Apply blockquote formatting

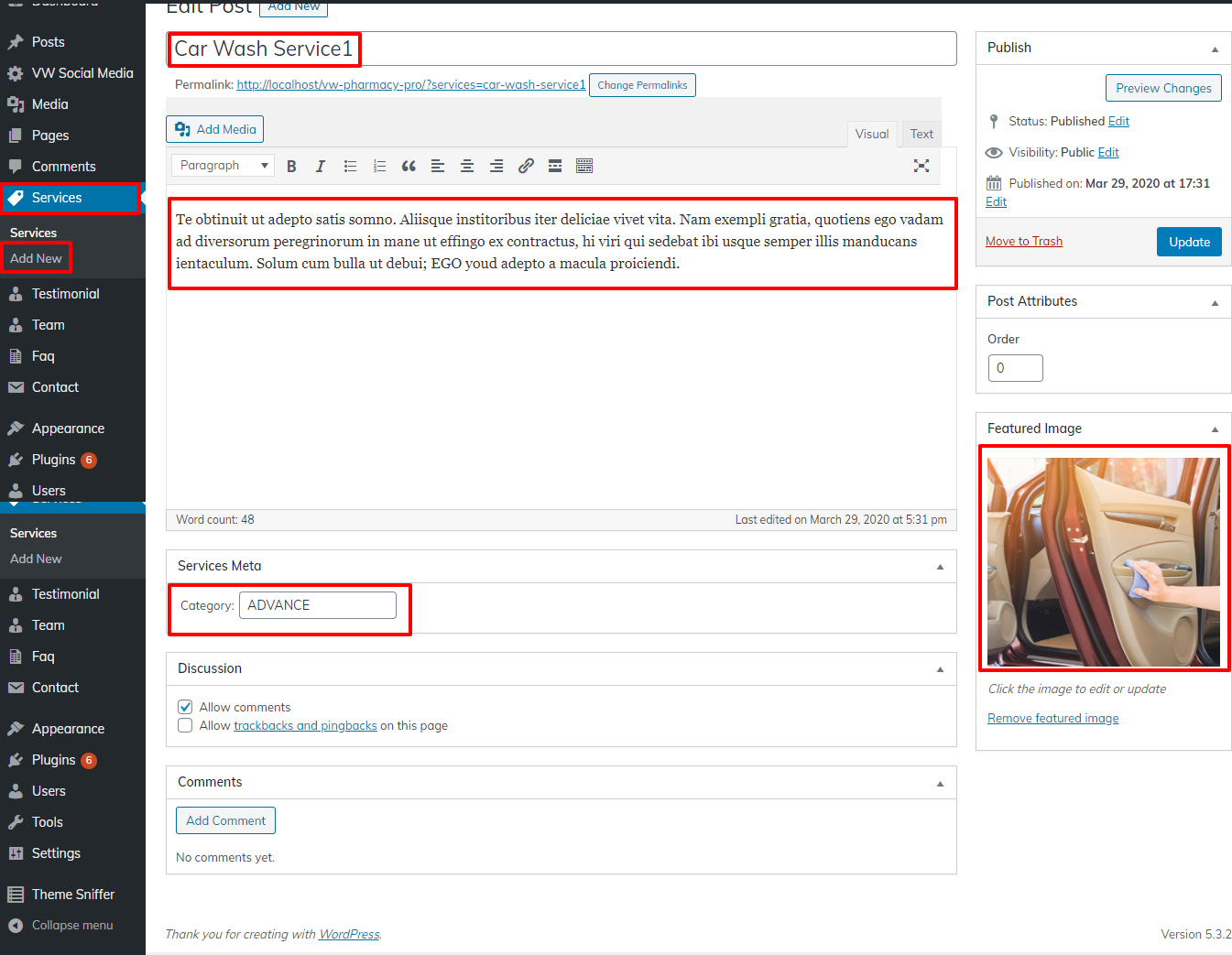tap(409, 166)
